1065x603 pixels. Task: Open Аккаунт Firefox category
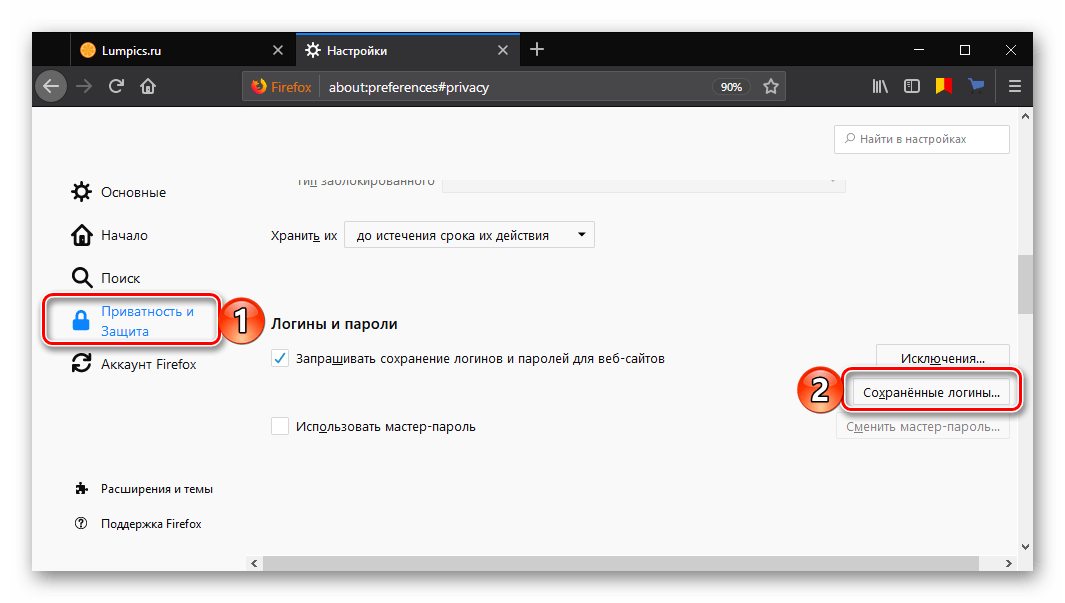pos(134,364)
